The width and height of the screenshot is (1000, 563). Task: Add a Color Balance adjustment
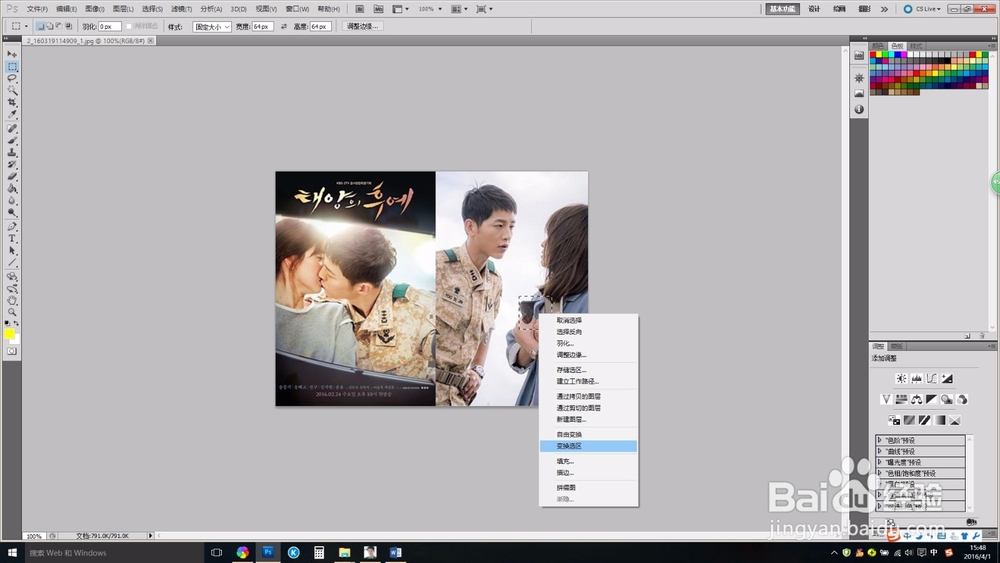click(916, 399)
